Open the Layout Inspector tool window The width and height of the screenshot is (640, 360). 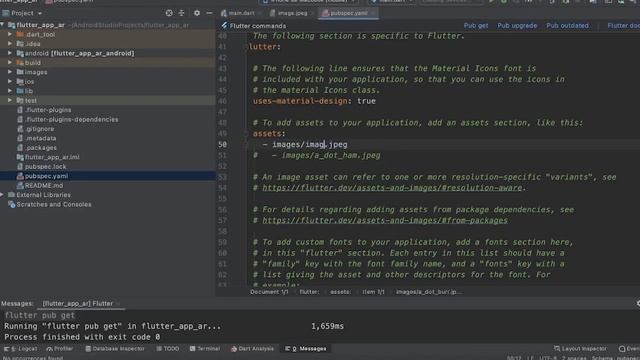click(x=580, y=349)
